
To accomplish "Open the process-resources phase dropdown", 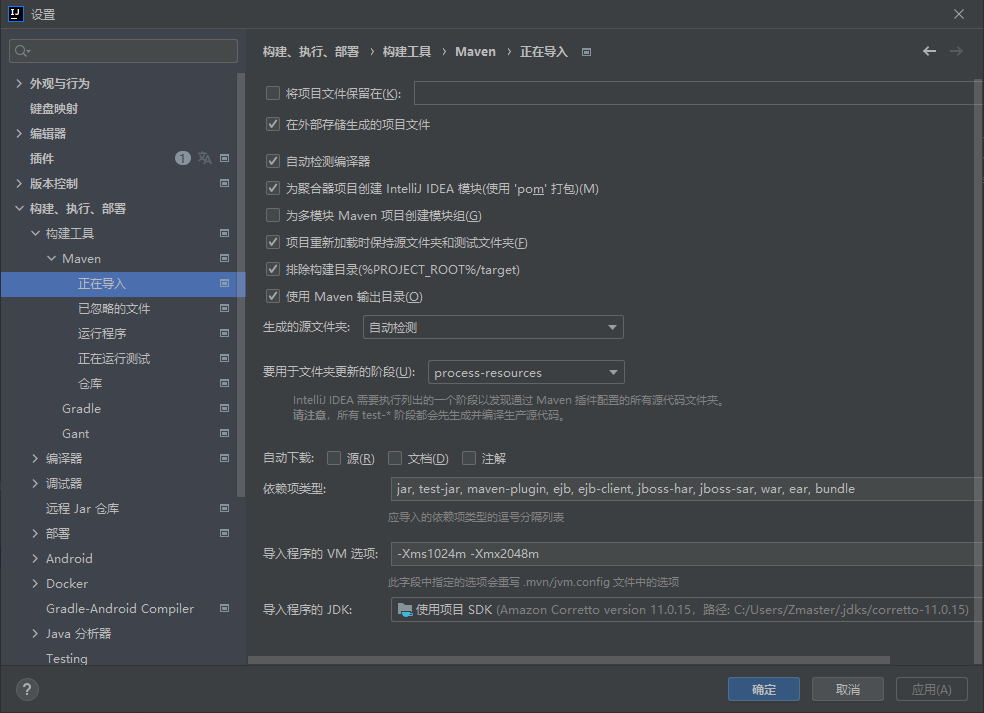I will 612,372.
